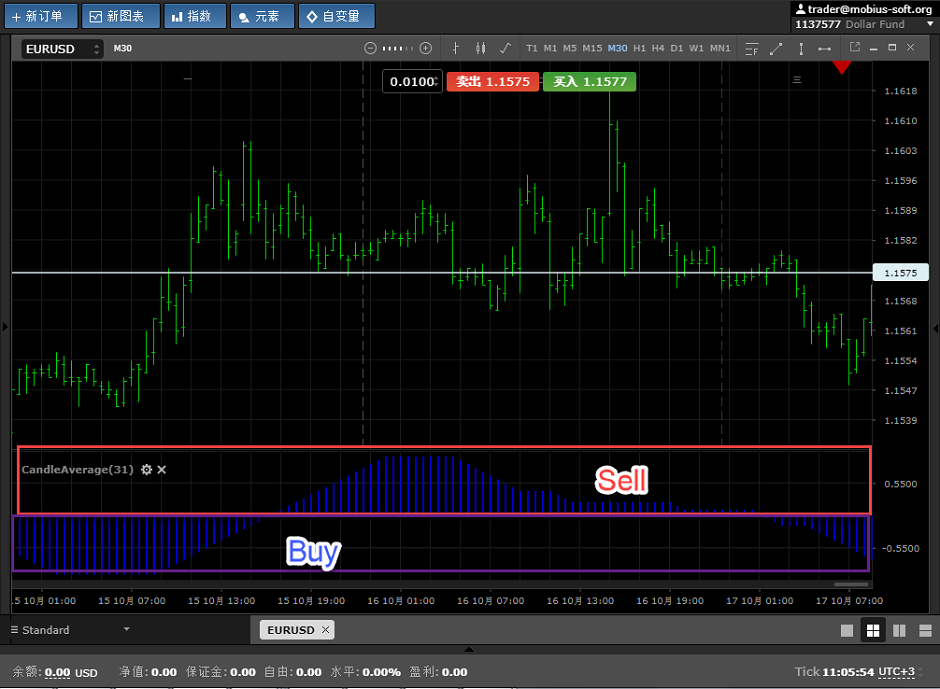Select the trend line drawing tool
This screenshot has height=689, width=940.
click(776, 49)
